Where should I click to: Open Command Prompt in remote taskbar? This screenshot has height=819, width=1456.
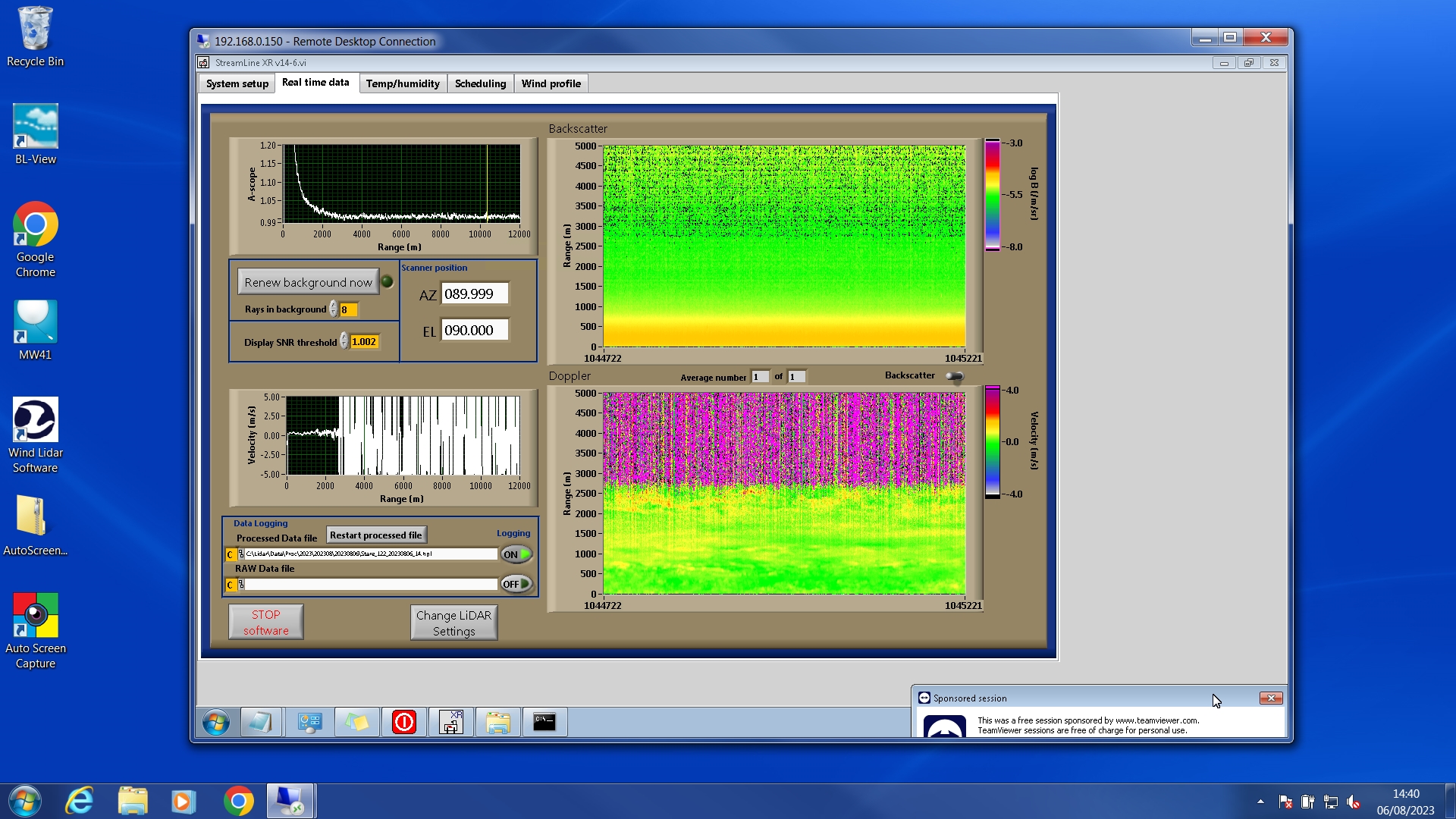[544, 722]
